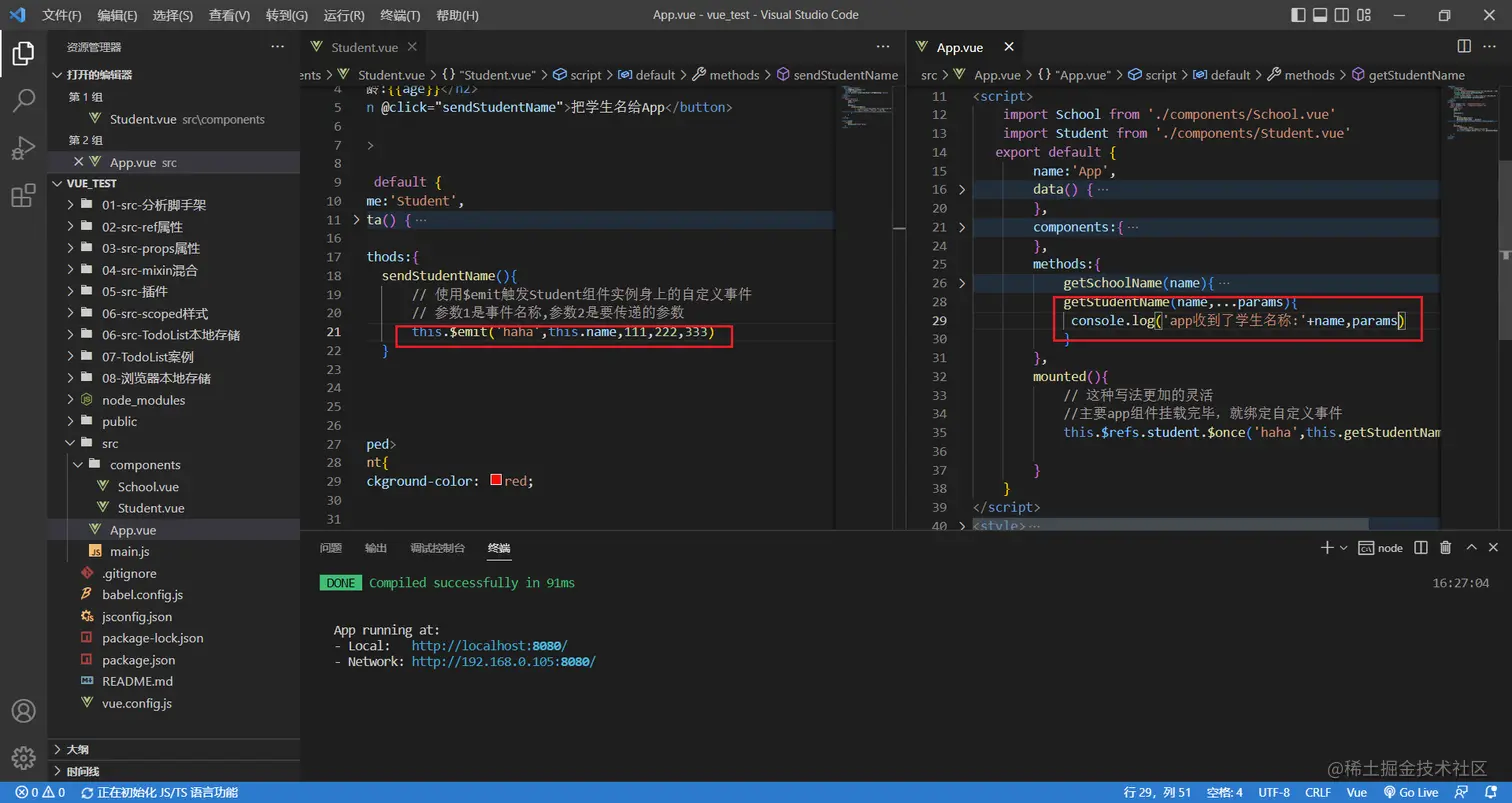The image size is (1512, 803).
Task: Open the 帮助(H) menu
Action: (458, 15)
